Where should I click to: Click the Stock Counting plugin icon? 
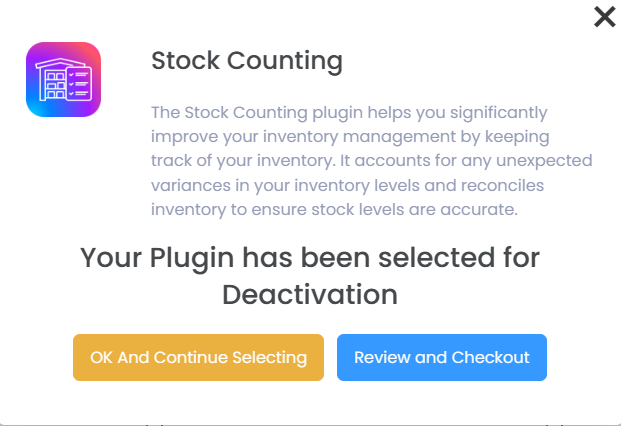click(x=63, y=80)
